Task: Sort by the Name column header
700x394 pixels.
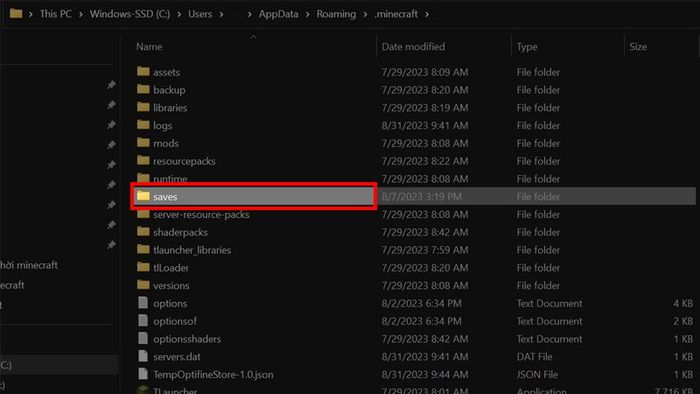Action: [x=149, y=46]
